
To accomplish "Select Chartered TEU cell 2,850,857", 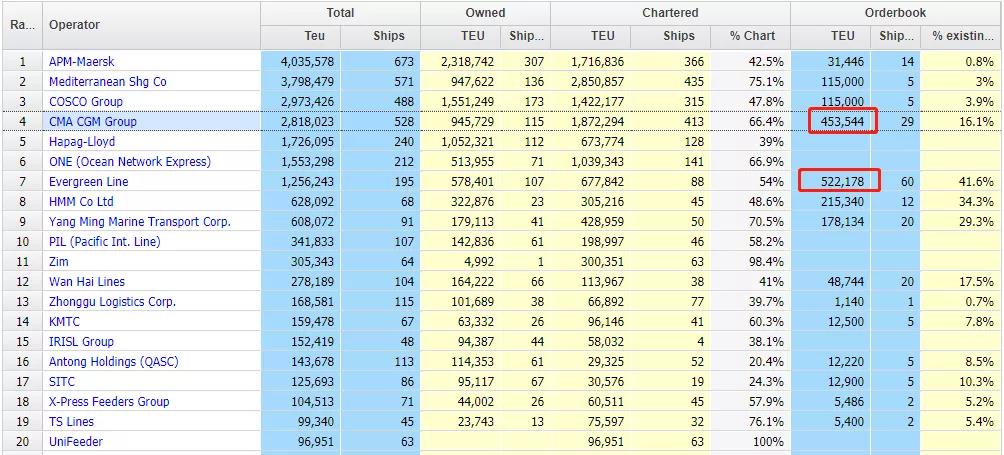I will tap(591, 82).
